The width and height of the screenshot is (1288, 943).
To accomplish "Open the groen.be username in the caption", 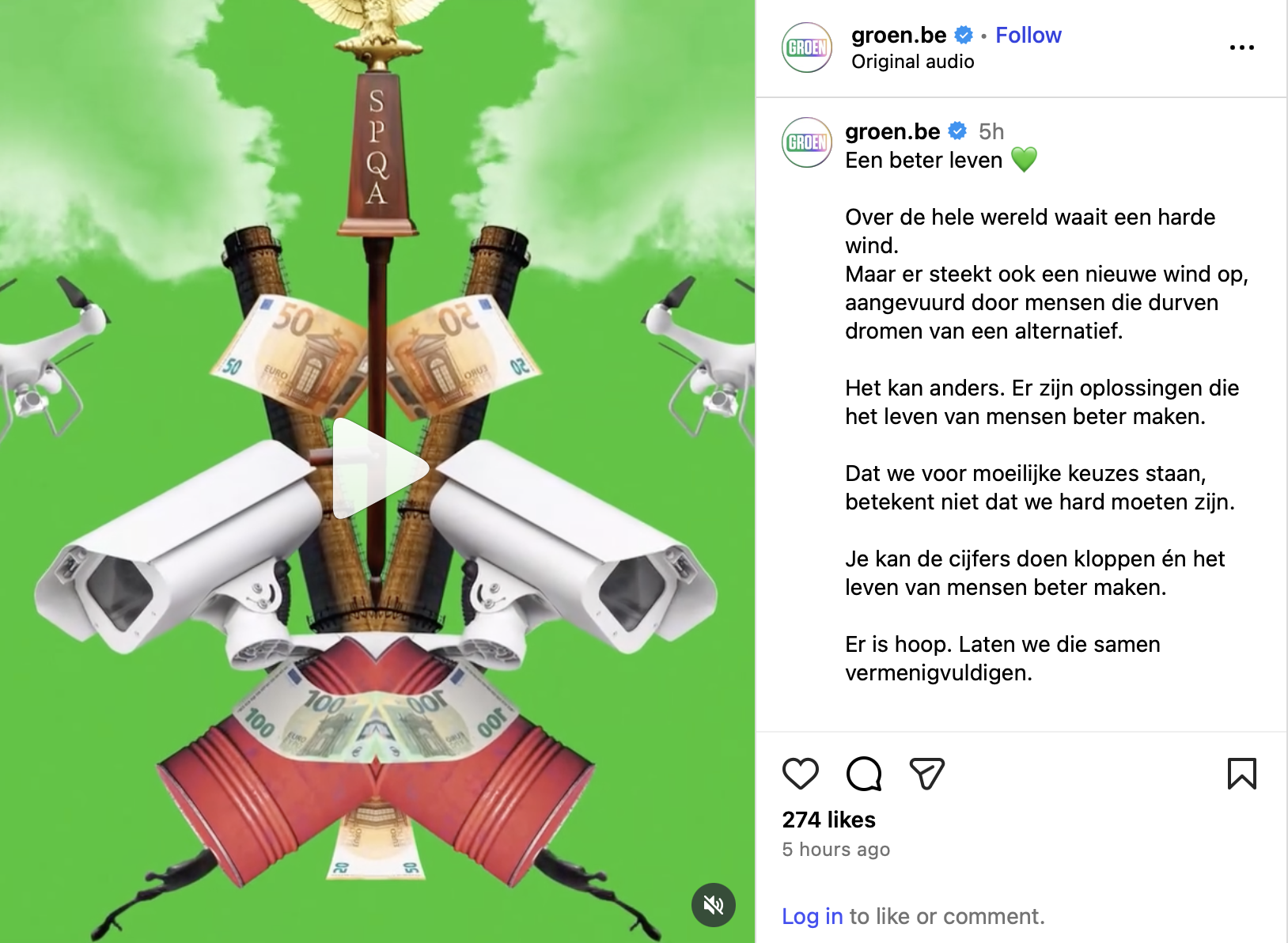I will [892, 131].
